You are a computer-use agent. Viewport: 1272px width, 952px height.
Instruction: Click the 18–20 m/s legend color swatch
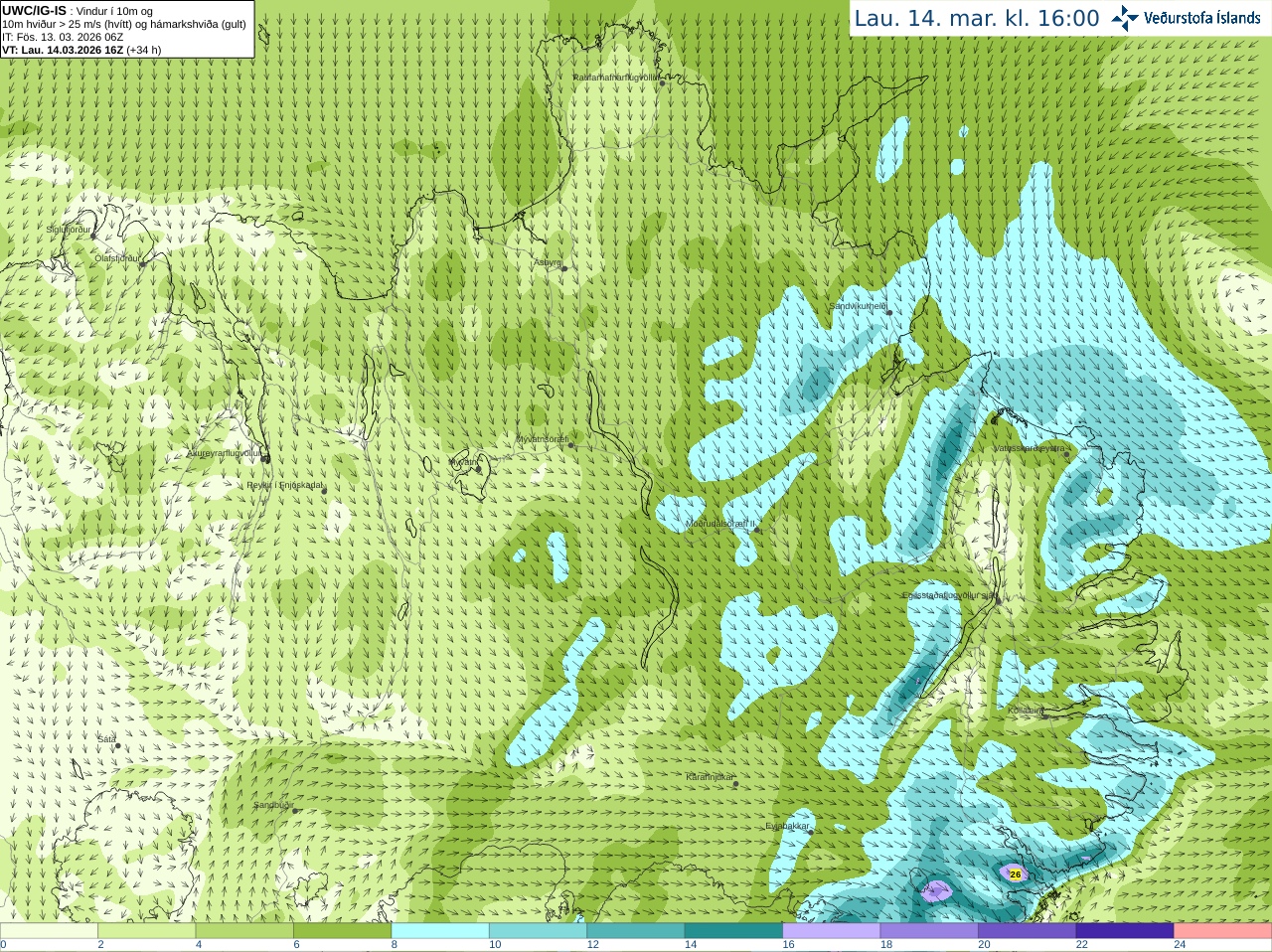point(929,931)
